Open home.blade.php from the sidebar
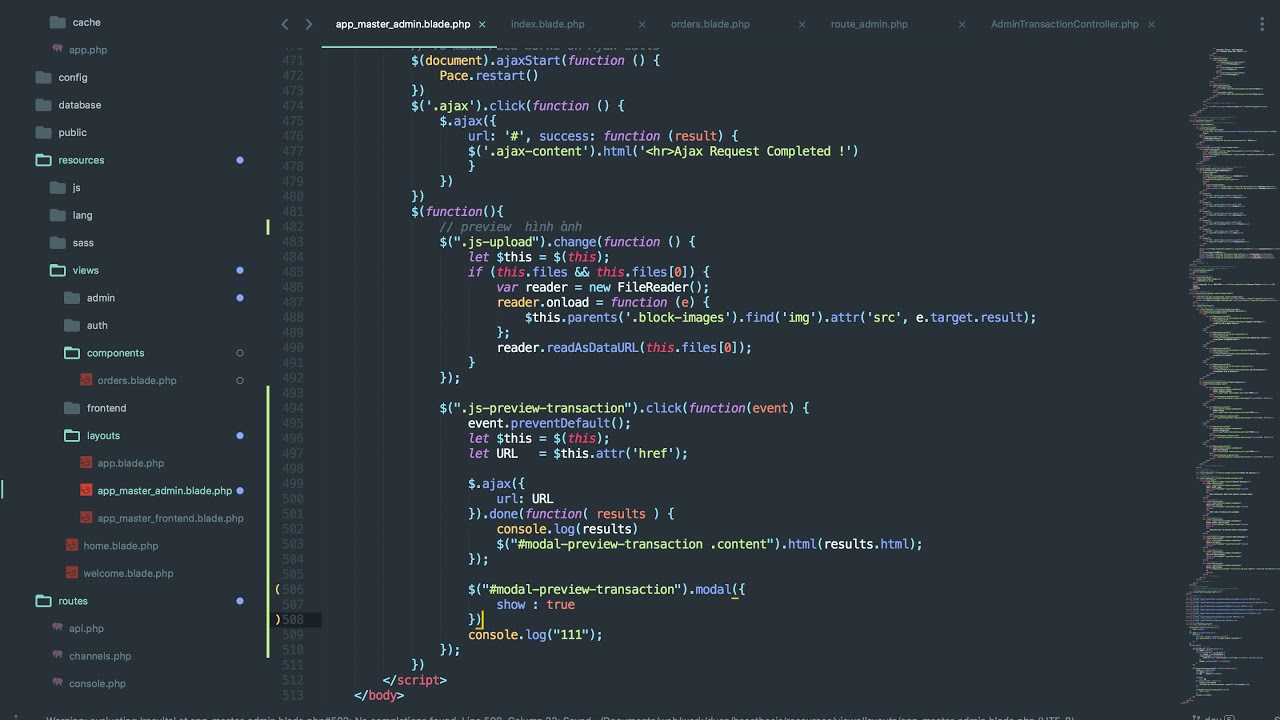 pyautogui.click(x=121, y=545)
